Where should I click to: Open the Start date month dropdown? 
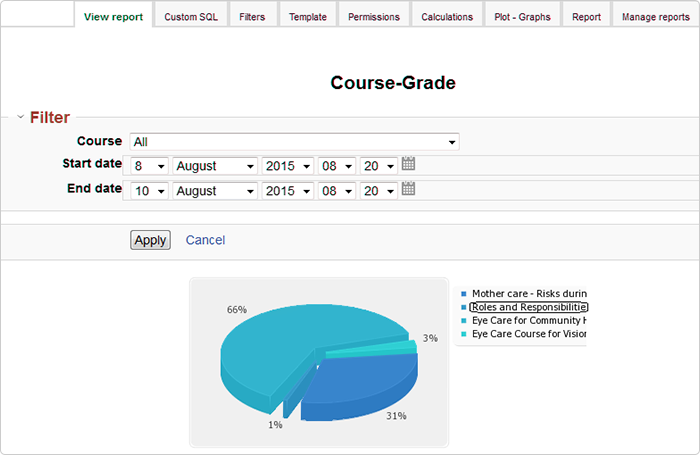[x=215, y=166]
